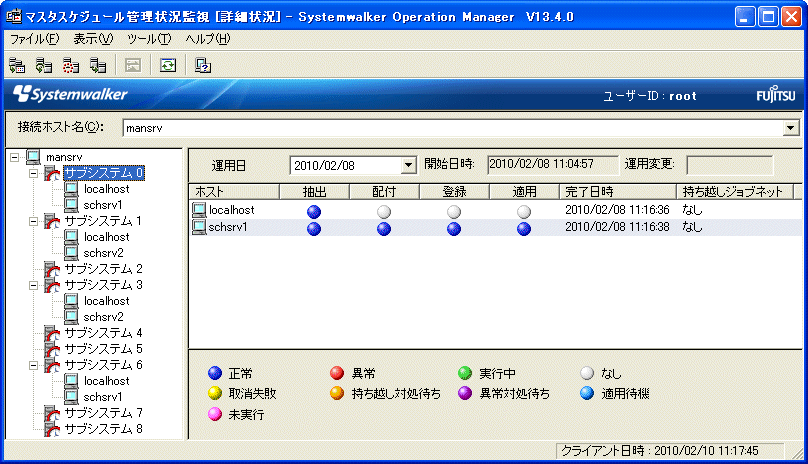Image resolution: width=808 pixels, height=464 pixels.
Task: Click the empty 運用変更 field
Action: (730, 165)
